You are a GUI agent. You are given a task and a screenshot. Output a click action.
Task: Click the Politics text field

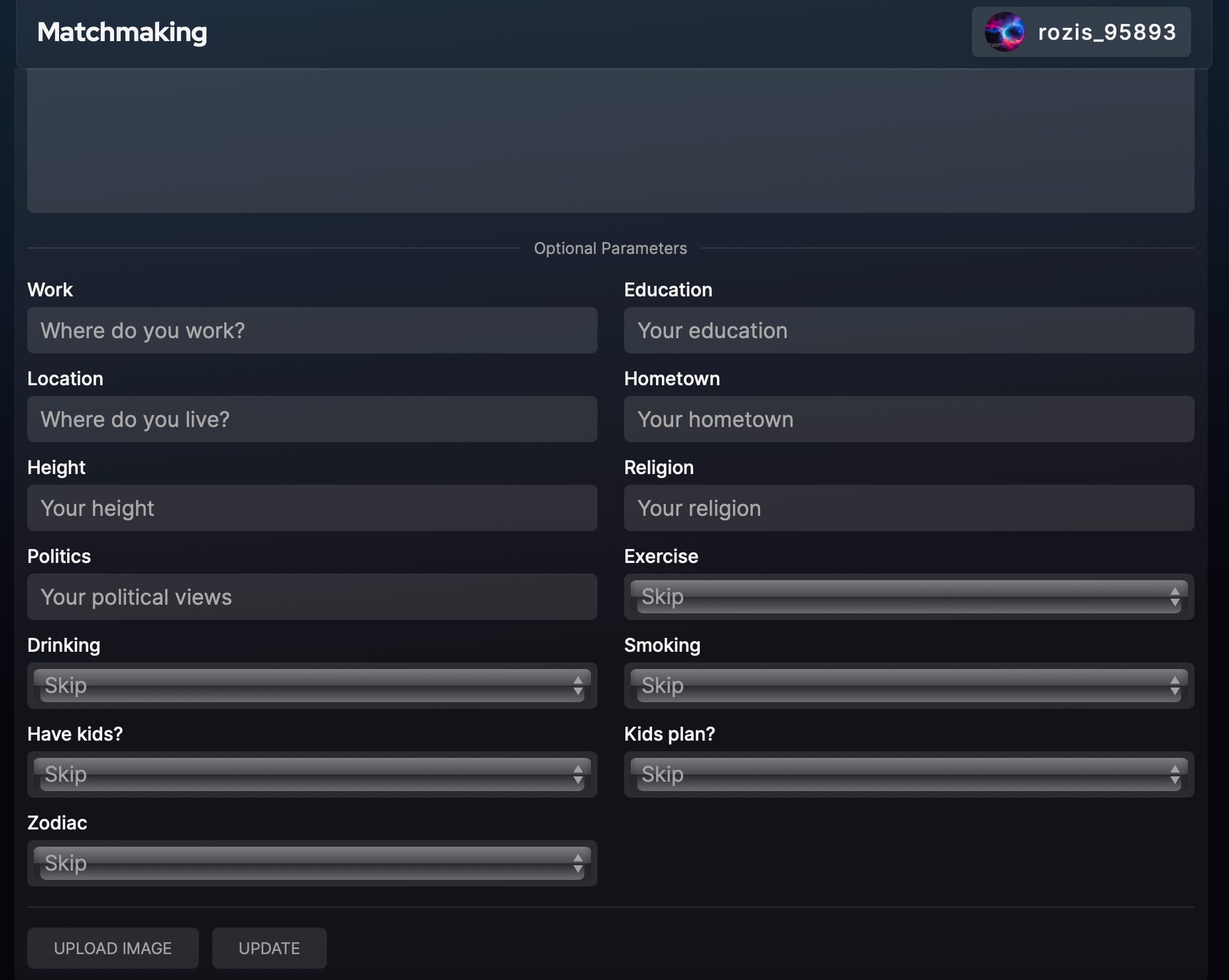click(312, 597)
